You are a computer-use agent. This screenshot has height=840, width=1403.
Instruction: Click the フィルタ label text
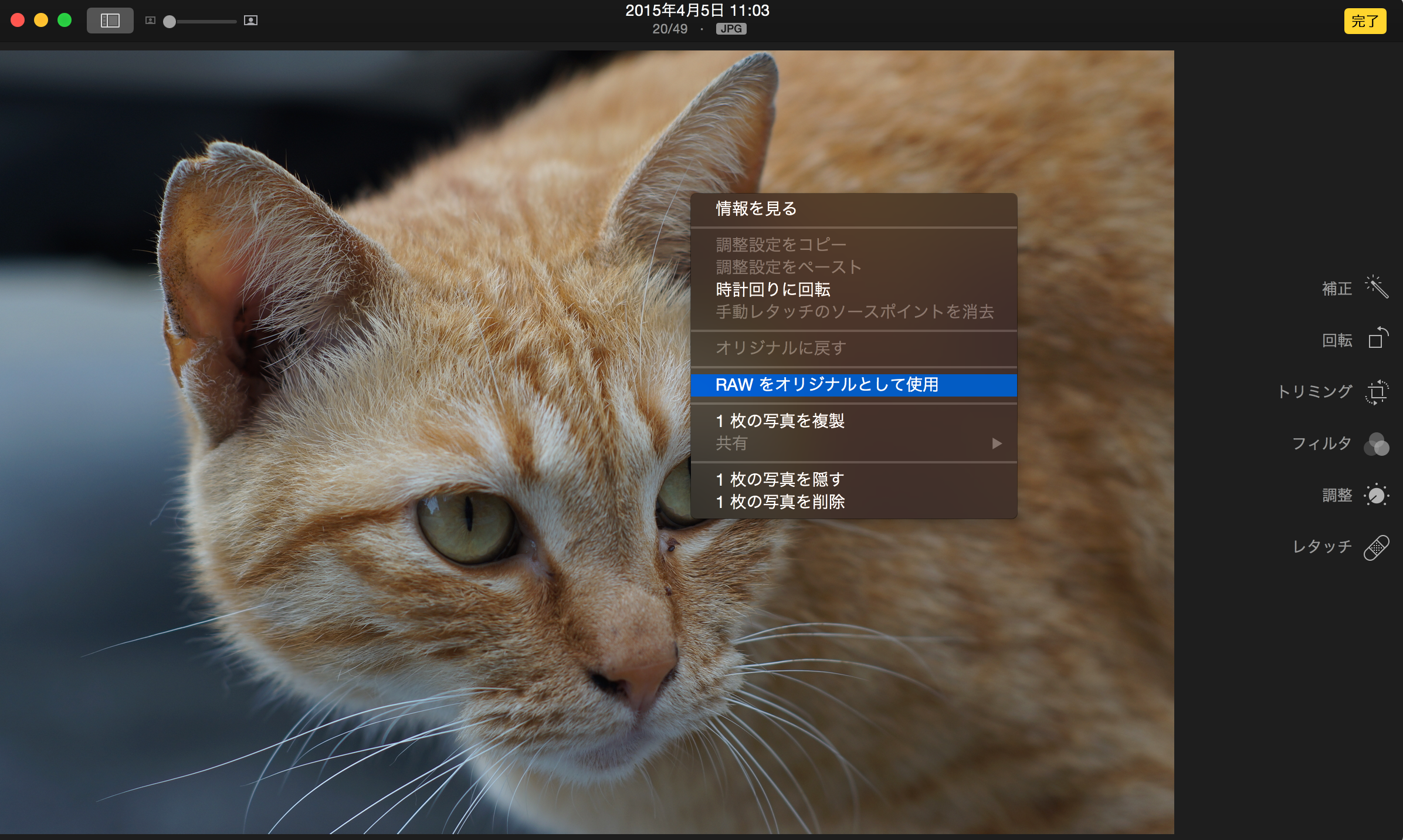(x=1322, y=443)
